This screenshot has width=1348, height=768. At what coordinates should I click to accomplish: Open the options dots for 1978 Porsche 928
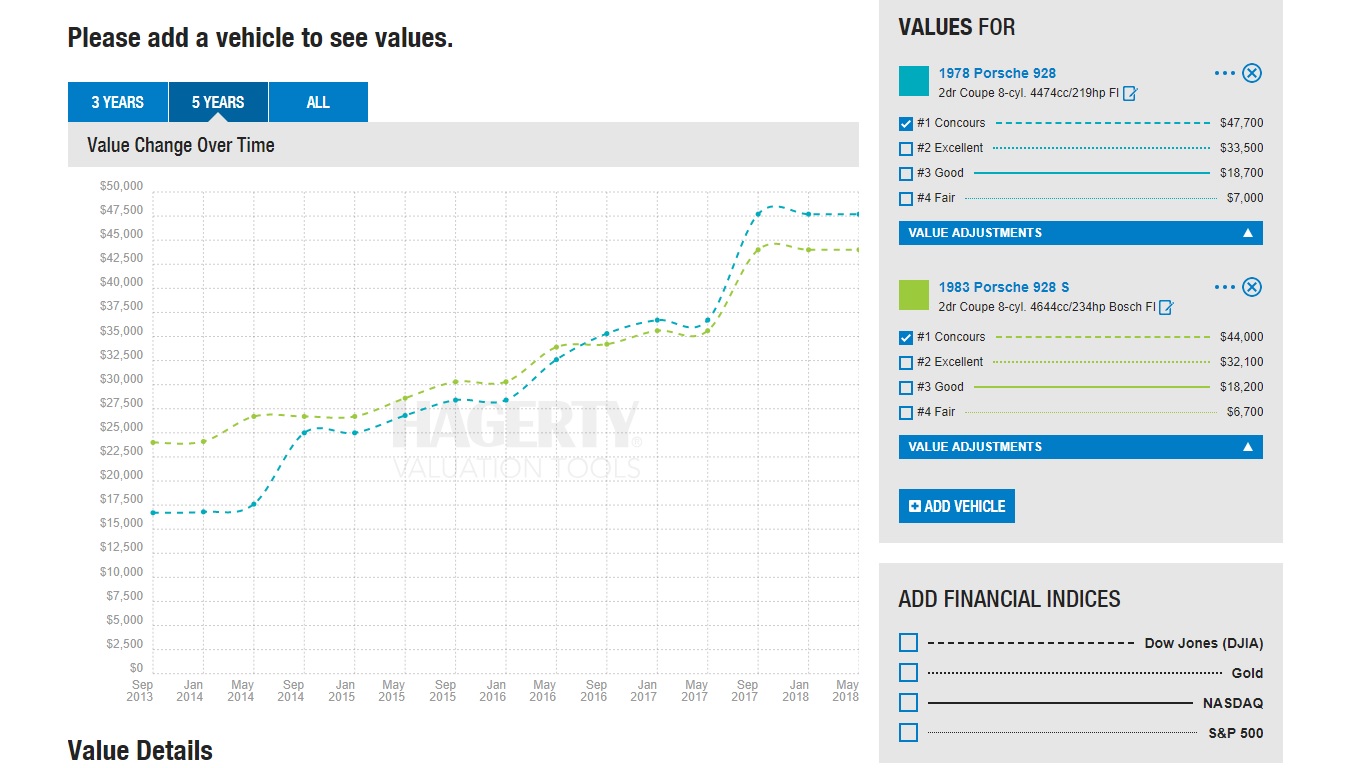[1224, 73]
